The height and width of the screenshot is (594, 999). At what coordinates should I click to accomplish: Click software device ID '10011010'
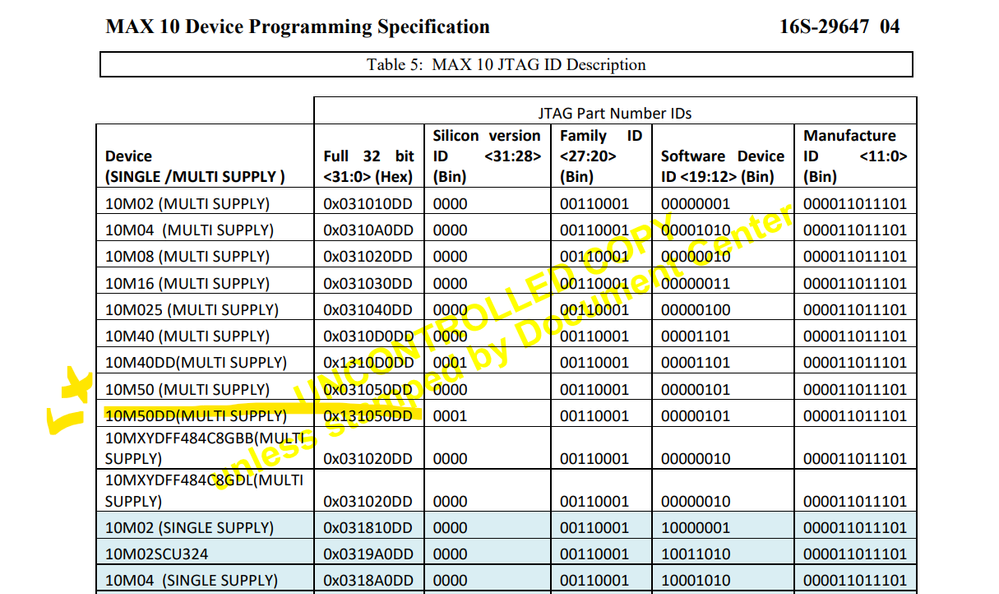pyautogui.click(x=695, y=554)
